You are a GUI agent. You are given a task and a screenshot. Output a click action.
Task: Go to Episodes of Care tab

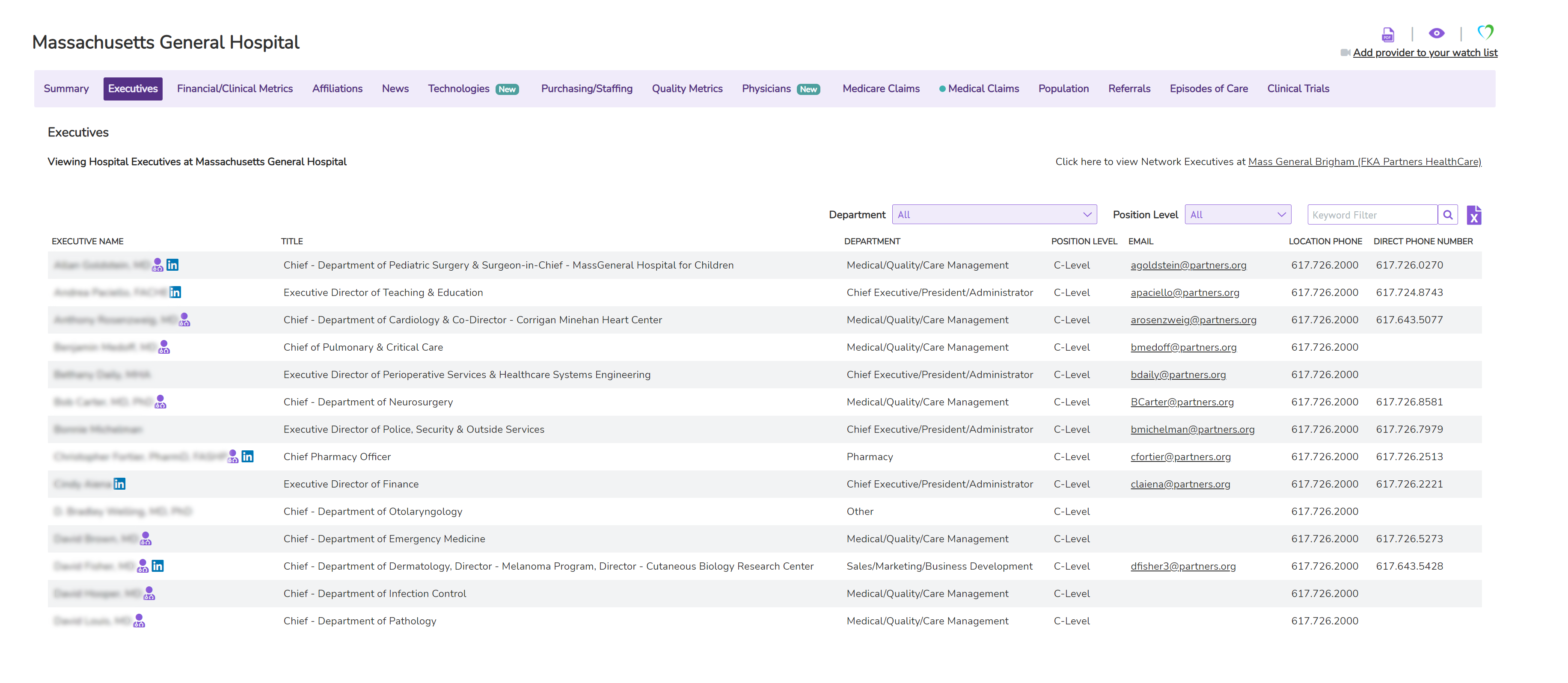pos(1208,89)
